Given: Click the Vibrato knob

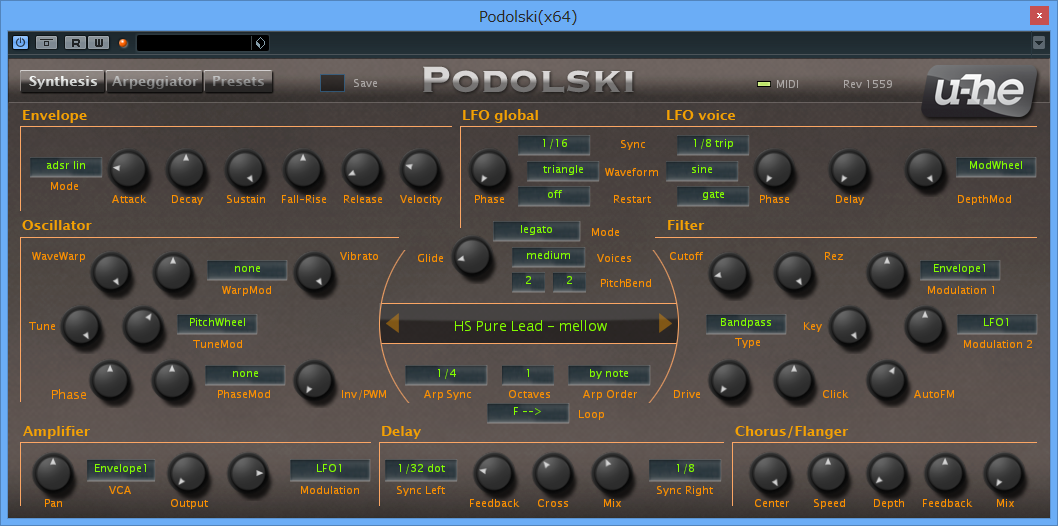Looking at the screenshot, I should [x=315, y=272].
